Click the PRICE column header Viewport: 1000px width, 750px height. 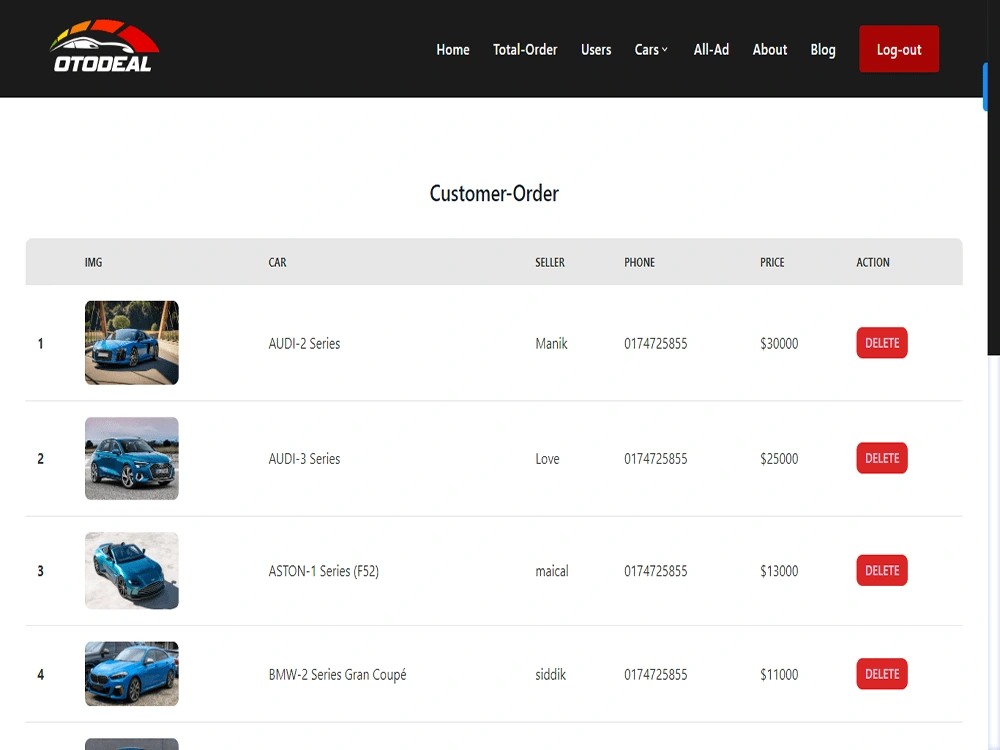pos(772,262)
